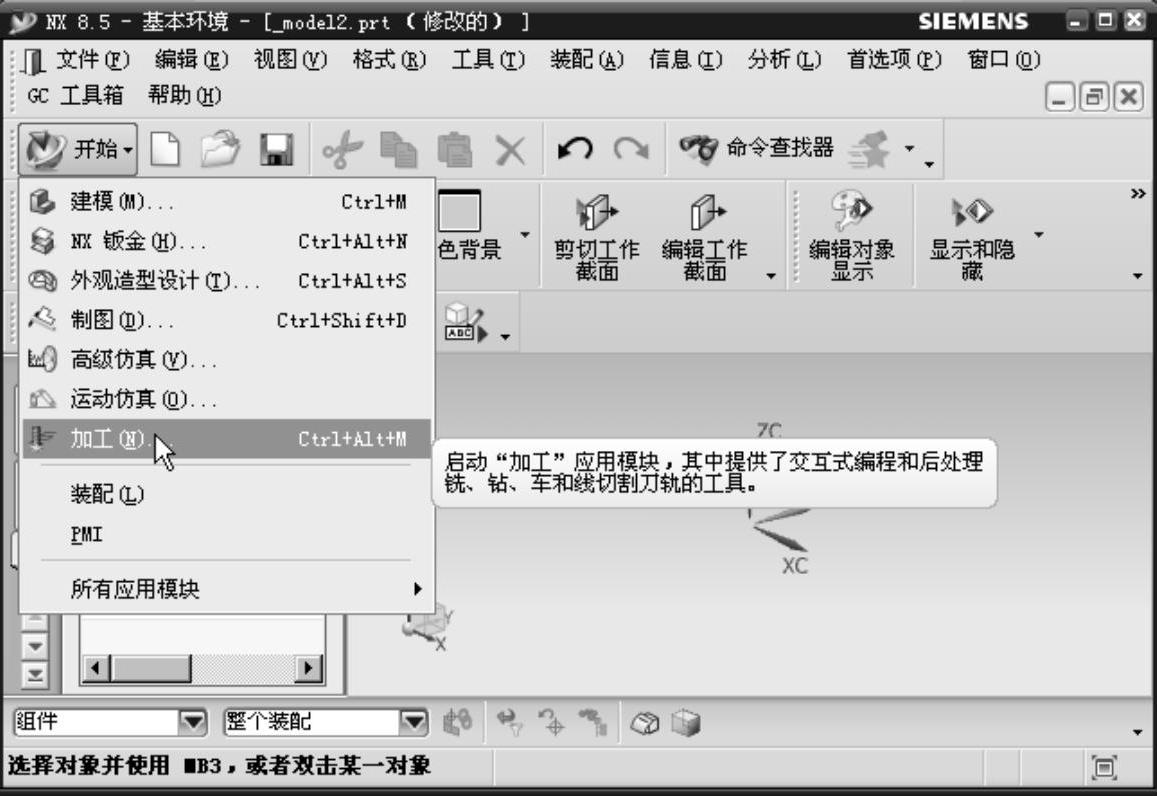Click the New file icon
The height and width of the screenshot is (796, 1157).
point(165,149)
